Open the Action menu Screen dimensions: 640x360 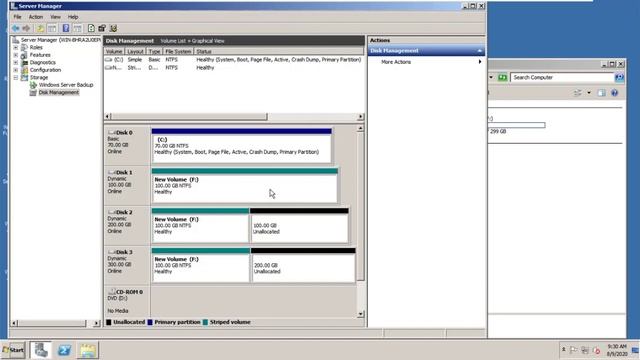click(x=36, y=17)
